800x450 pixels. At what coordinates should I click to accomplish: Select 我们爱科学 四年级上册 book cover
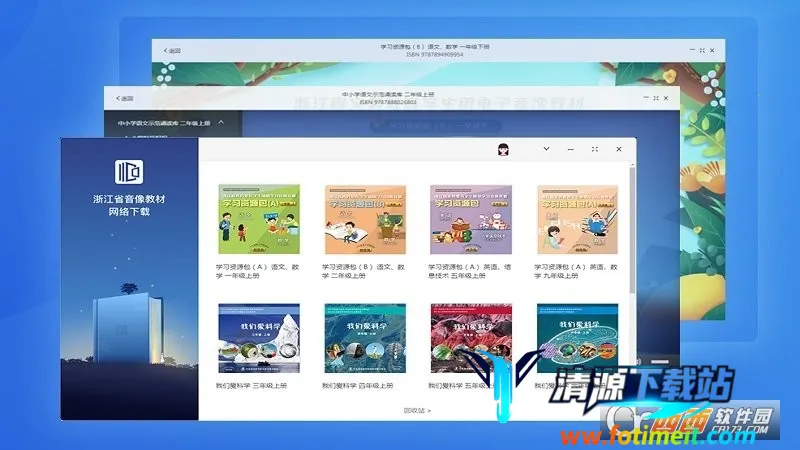point(365,339)
